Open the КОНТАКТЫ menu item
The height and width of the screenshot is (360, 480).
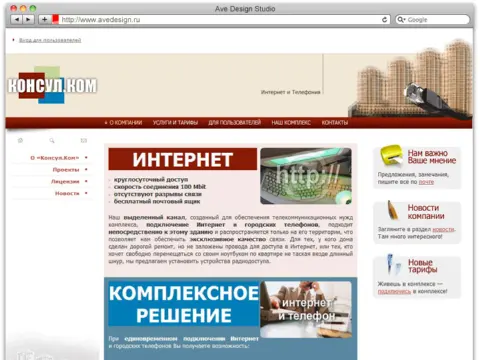click(335, 123)
